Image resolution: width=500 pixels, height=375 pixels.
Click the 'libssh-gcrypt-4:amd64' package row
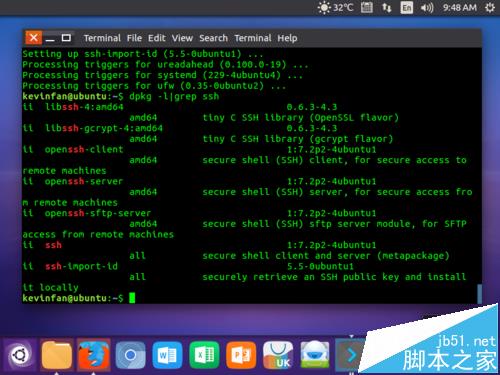(x=180, y=128)
